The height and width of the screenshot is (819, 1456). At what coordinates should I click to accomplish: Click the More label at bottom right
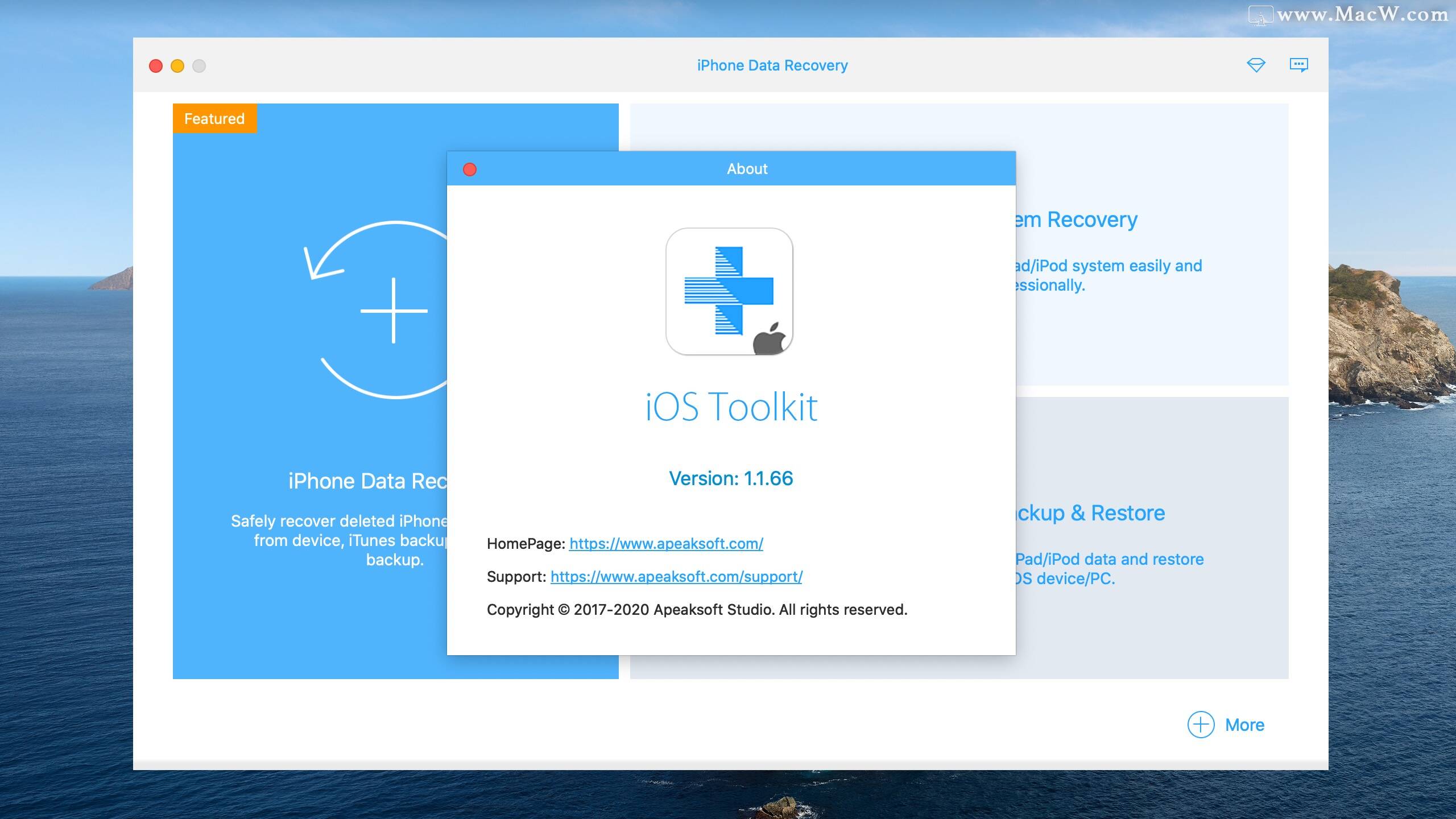click(x=1244, y=725)
